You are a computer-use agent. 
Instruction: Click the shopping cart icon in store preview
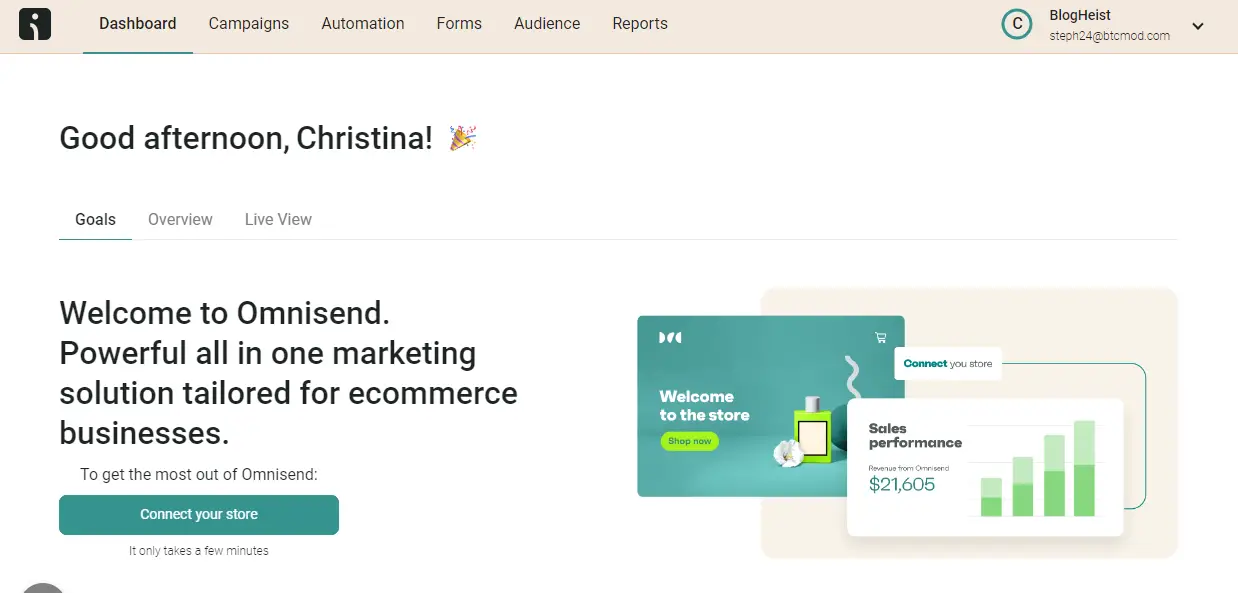[881, 337]
